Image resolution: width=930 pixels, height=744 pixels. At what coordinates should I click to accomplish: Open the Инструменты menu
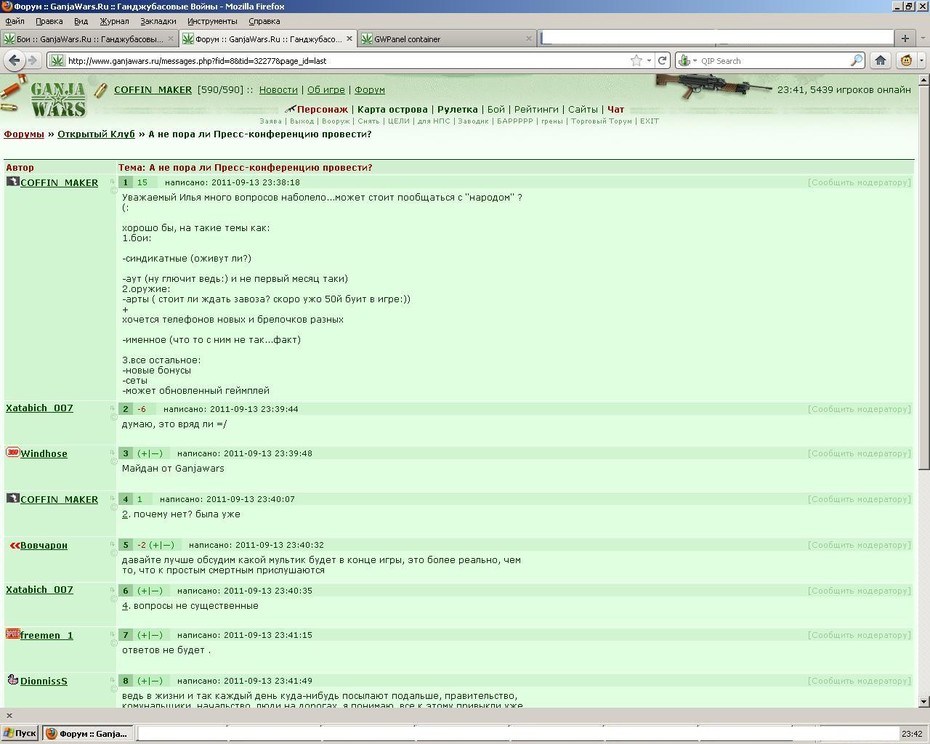tap(212, 21)
